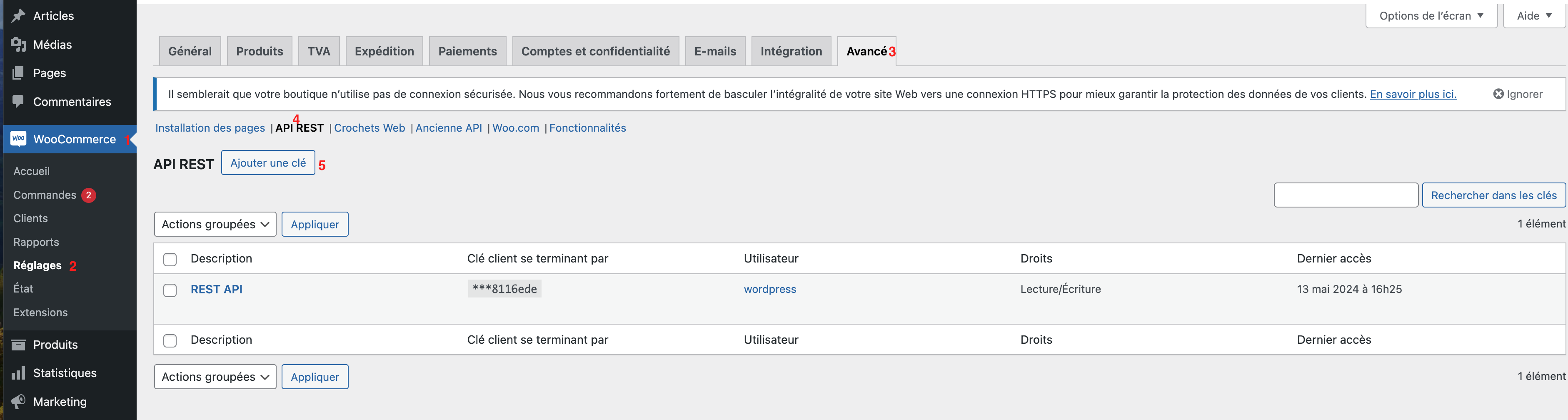
Task: Focus the key search input field
Action: pos(1346,195)
